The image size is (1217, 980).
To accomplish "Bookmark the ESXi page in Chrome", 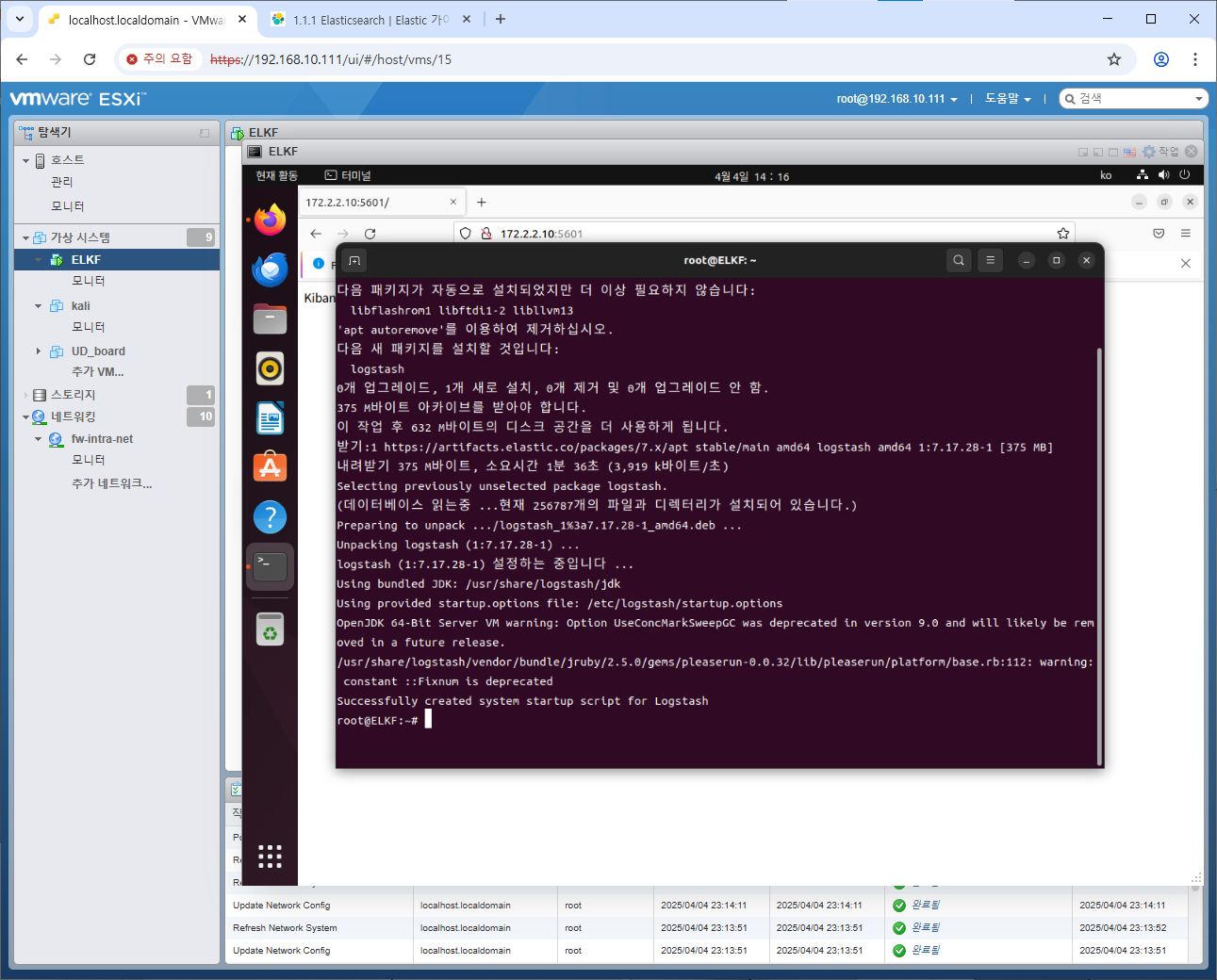I will click(1114, 59).
